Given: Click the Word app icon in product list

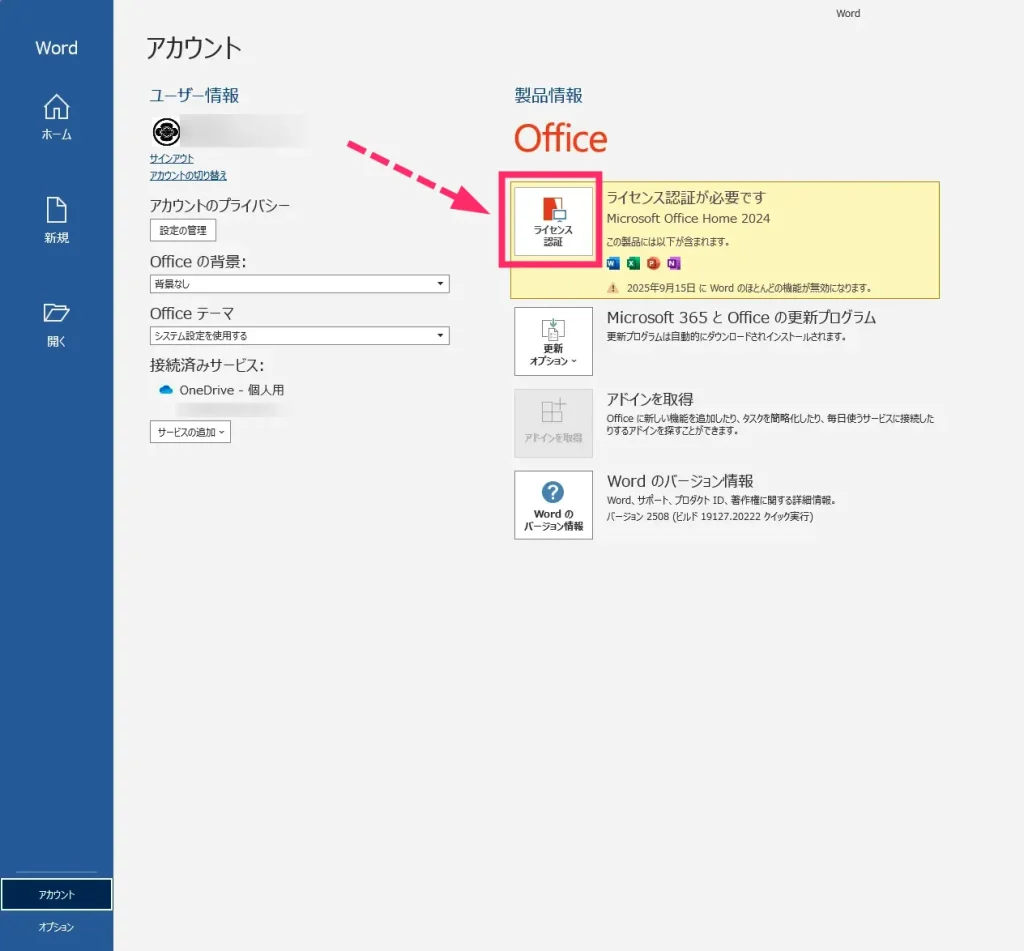Looking at the screenshot, I should click(x=613, y=263).
